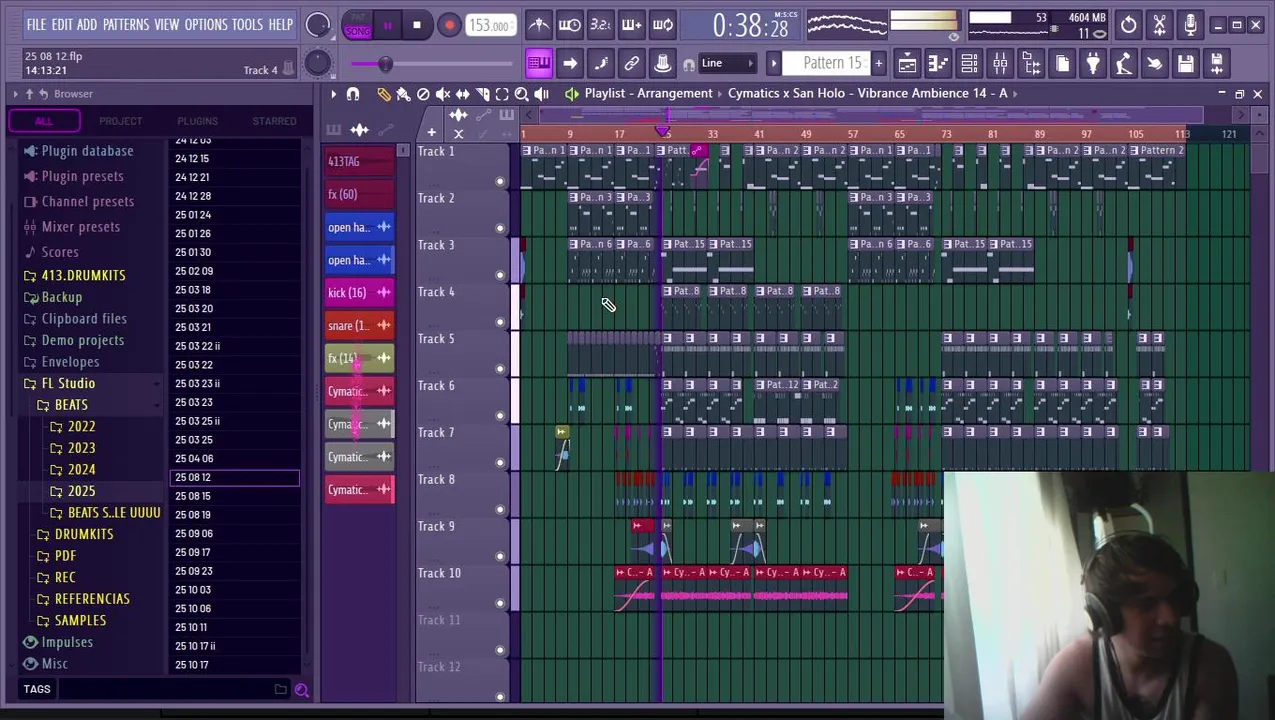Toggle wait for input before recording
This screenshot has width=1275, height=720.
[x=570, y=25]
